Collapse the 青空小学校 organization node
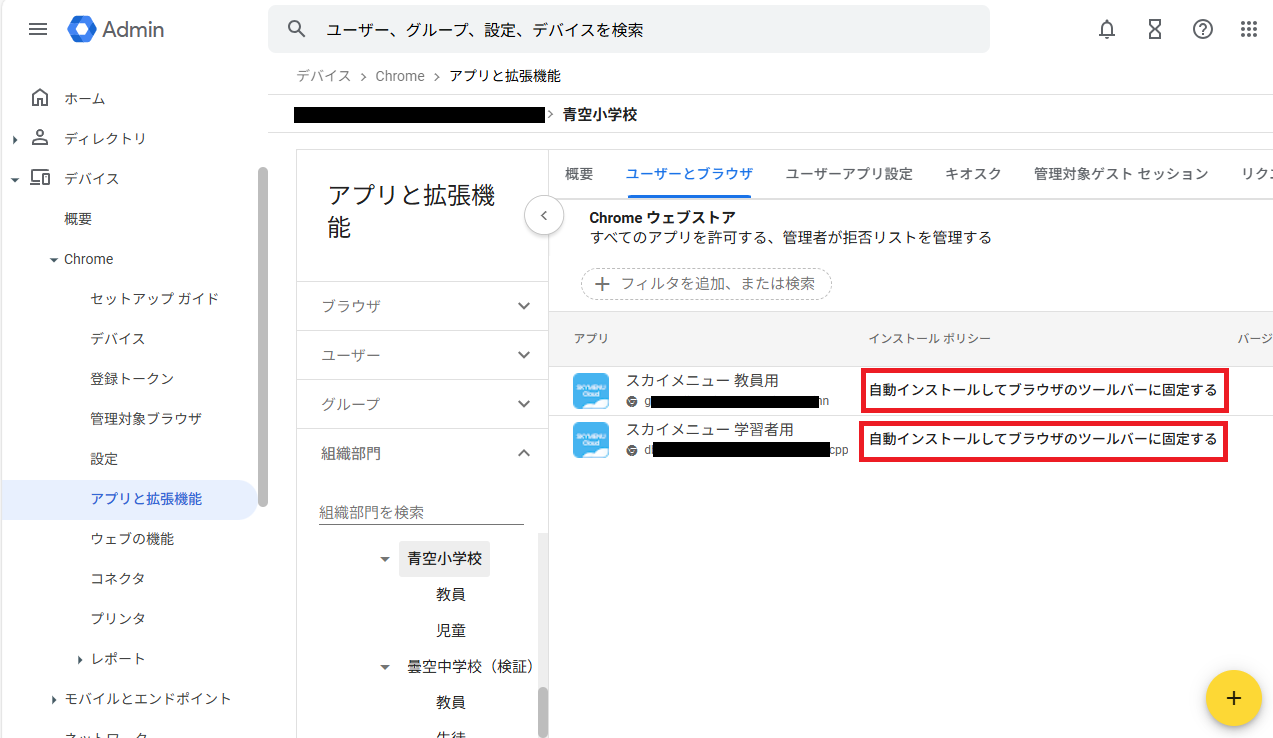The image size is (1273, 738). coord(385,559)
